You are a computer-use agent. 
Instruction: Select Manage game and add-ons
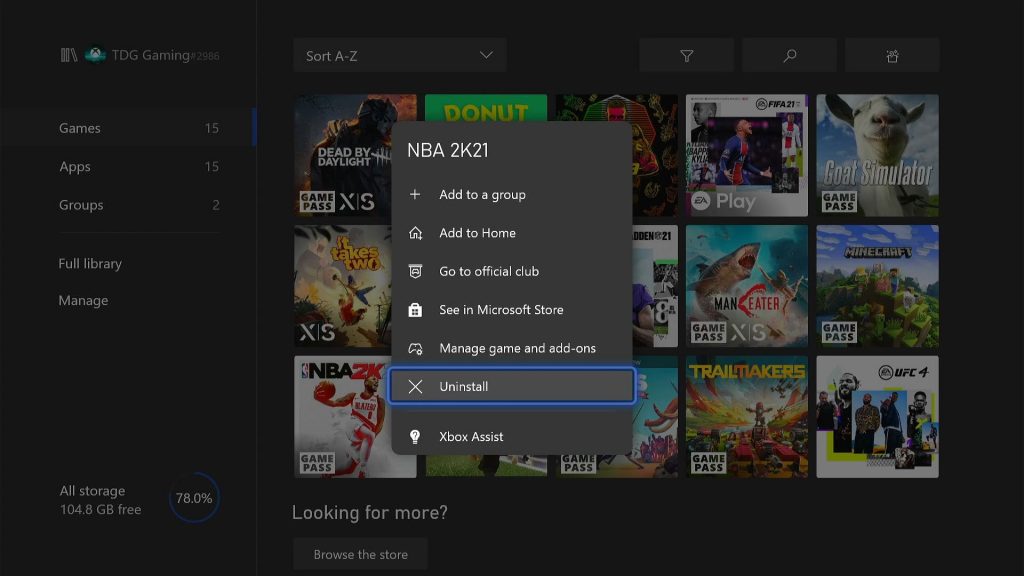point(512,348)
